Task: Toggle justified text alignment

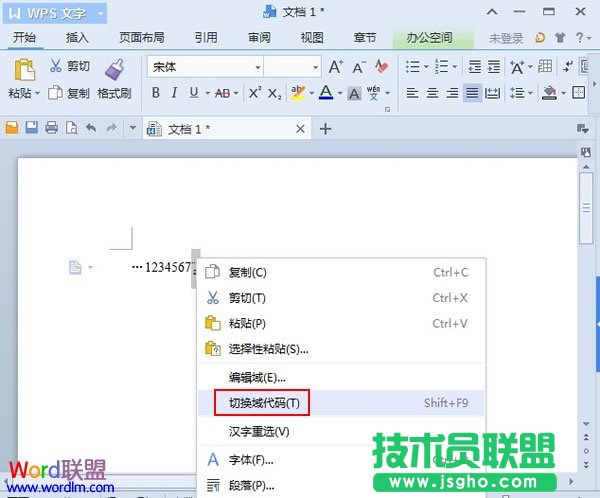Action: click(472, 93)
